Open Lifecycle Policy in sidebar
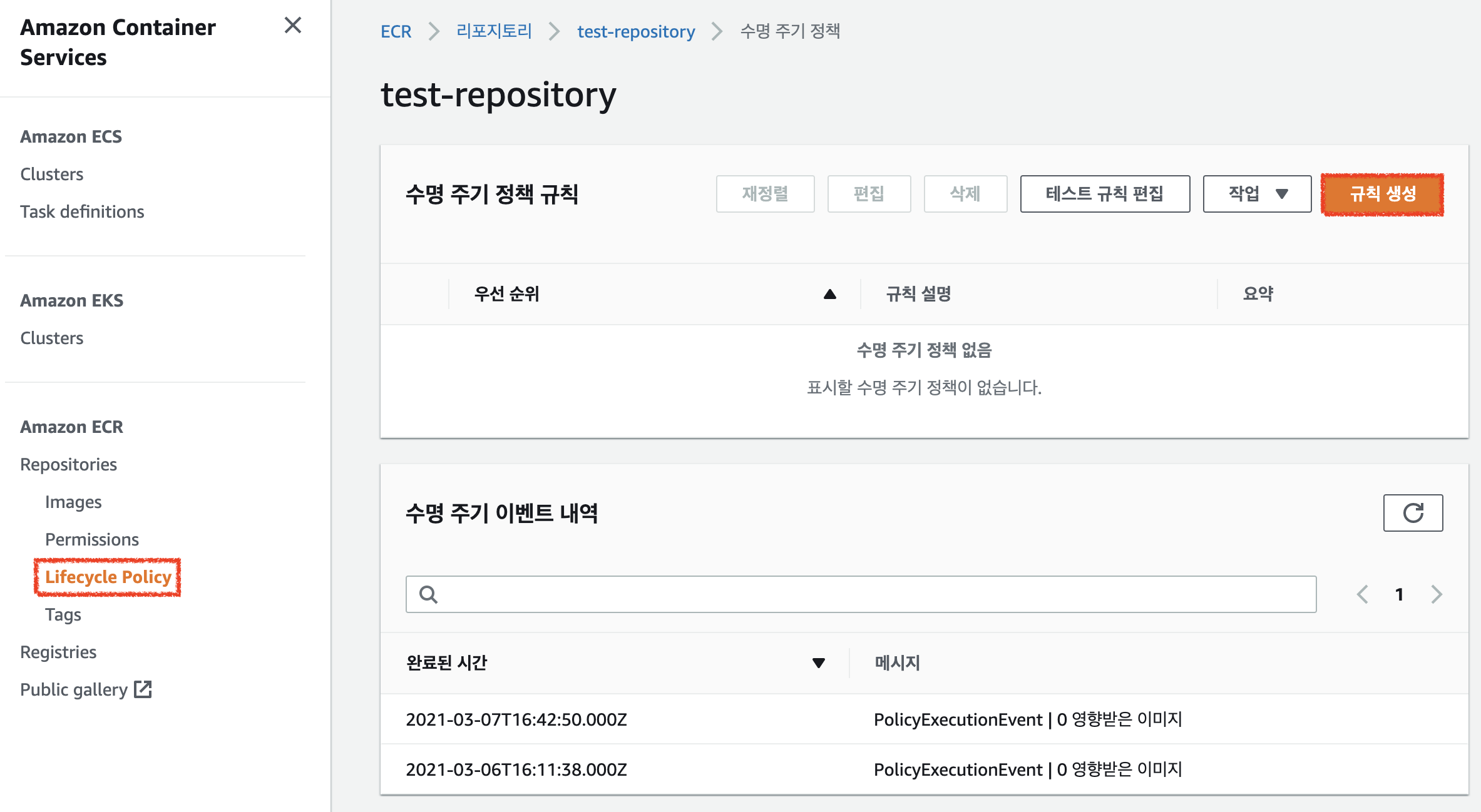 point(108,577)
